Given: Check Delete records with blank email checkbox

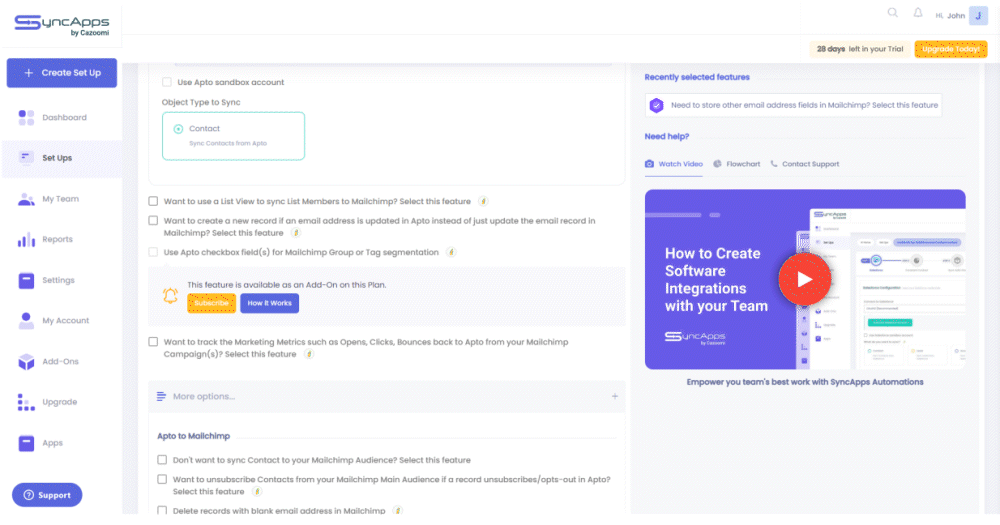Looking at the screenshot, I should (x=162, y=510).
